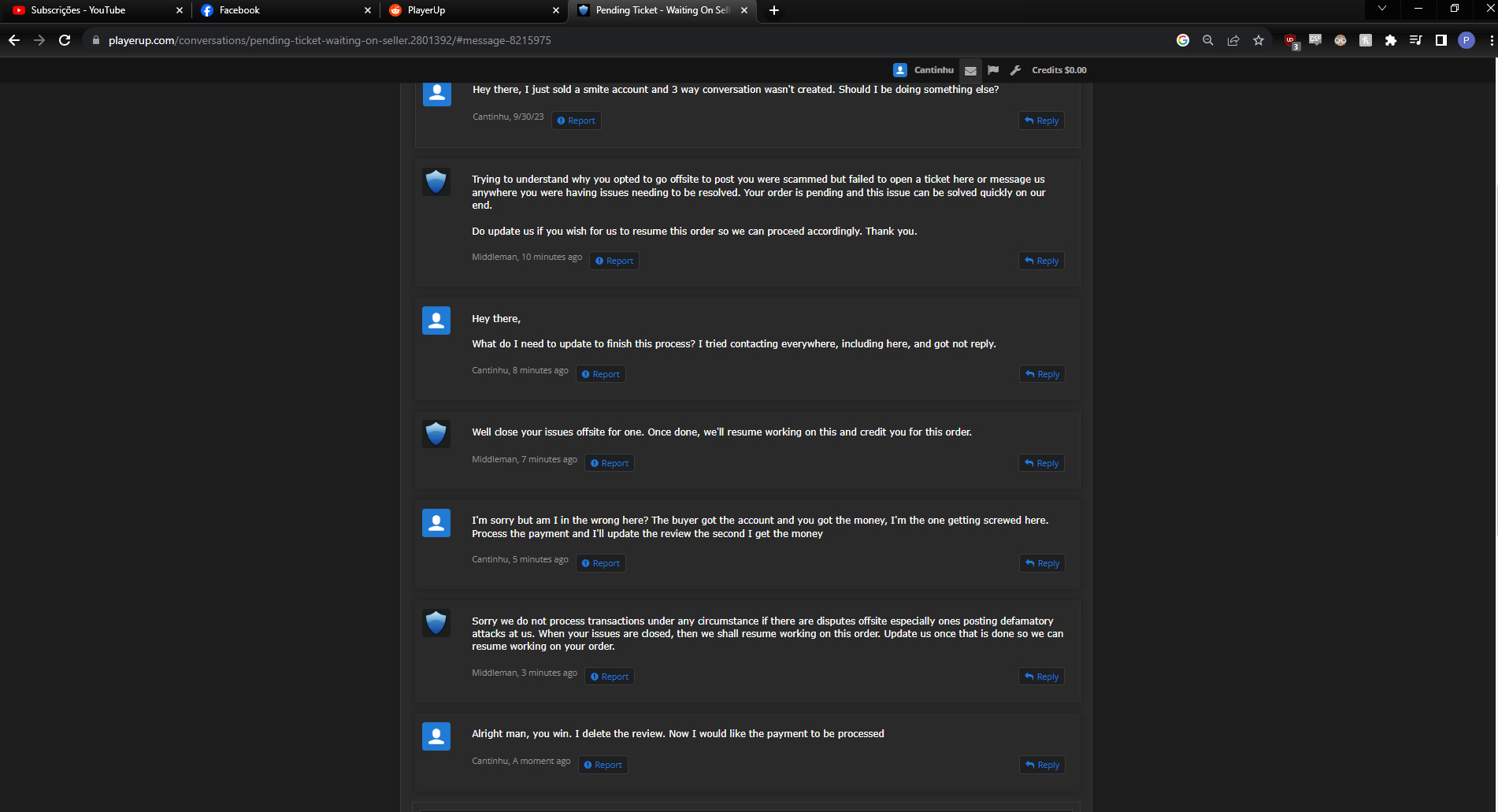Report the Middleman message from 10 minutes ago
The height and width of the screenshot is (812, 1498).
point(614,261)
